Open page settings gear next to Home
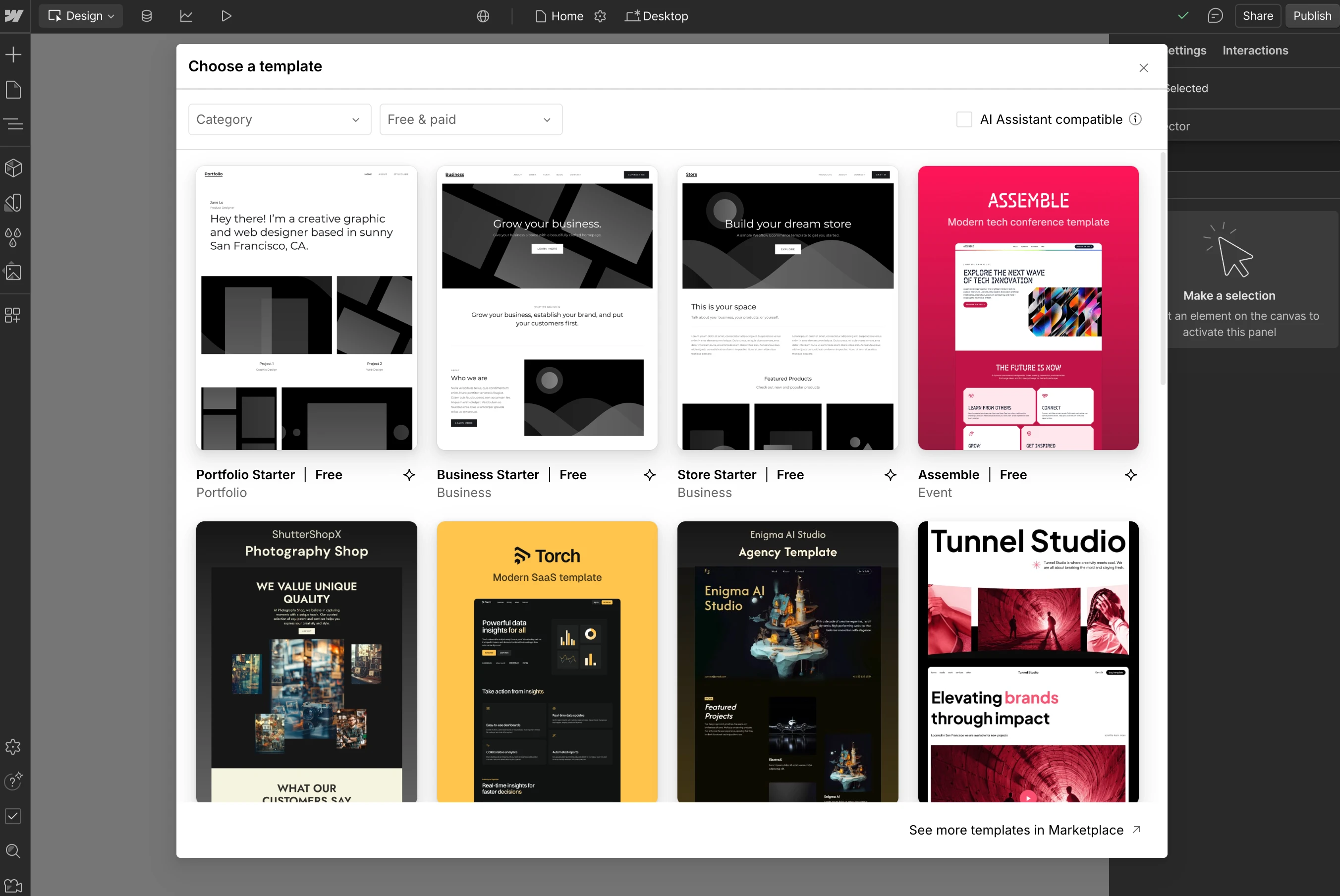The height and width of the screenshot is (896, 1340). tap(600, 16)
